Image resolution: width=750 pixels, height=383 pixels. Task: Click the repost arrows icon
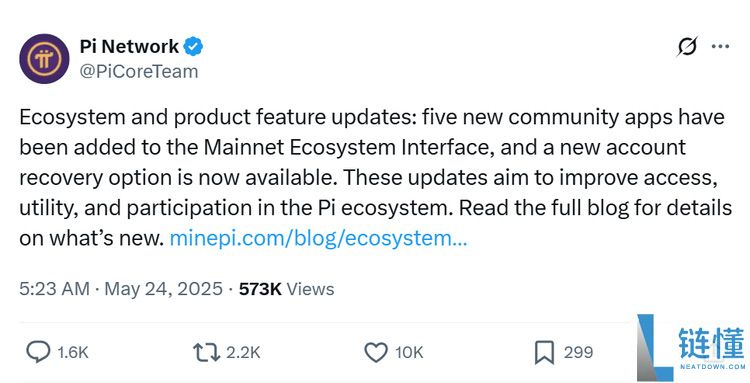(206, 352)
